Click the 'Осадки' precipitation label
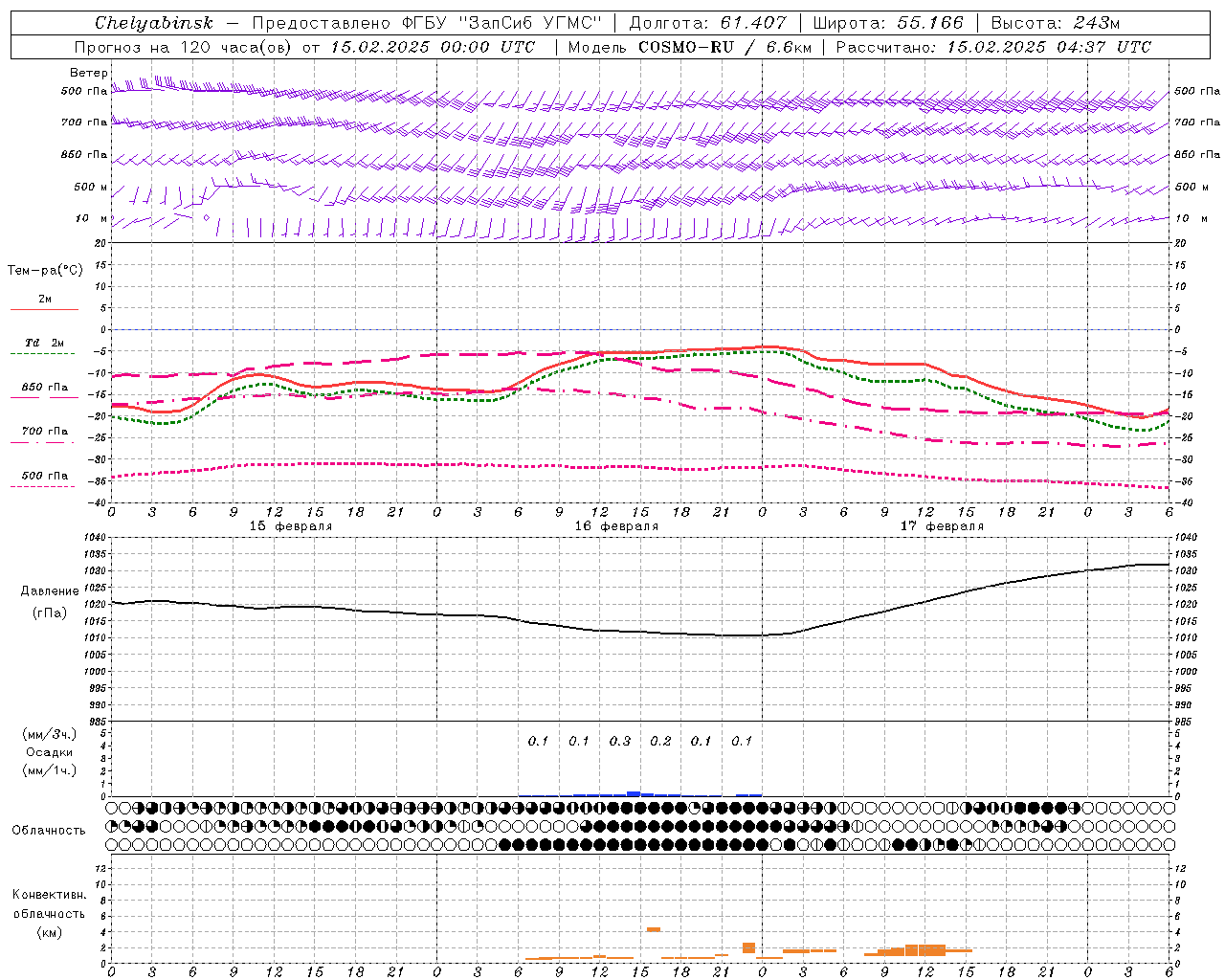Image resolution: width=1225 pixels, height=980 pixels. tap(50, 752)
